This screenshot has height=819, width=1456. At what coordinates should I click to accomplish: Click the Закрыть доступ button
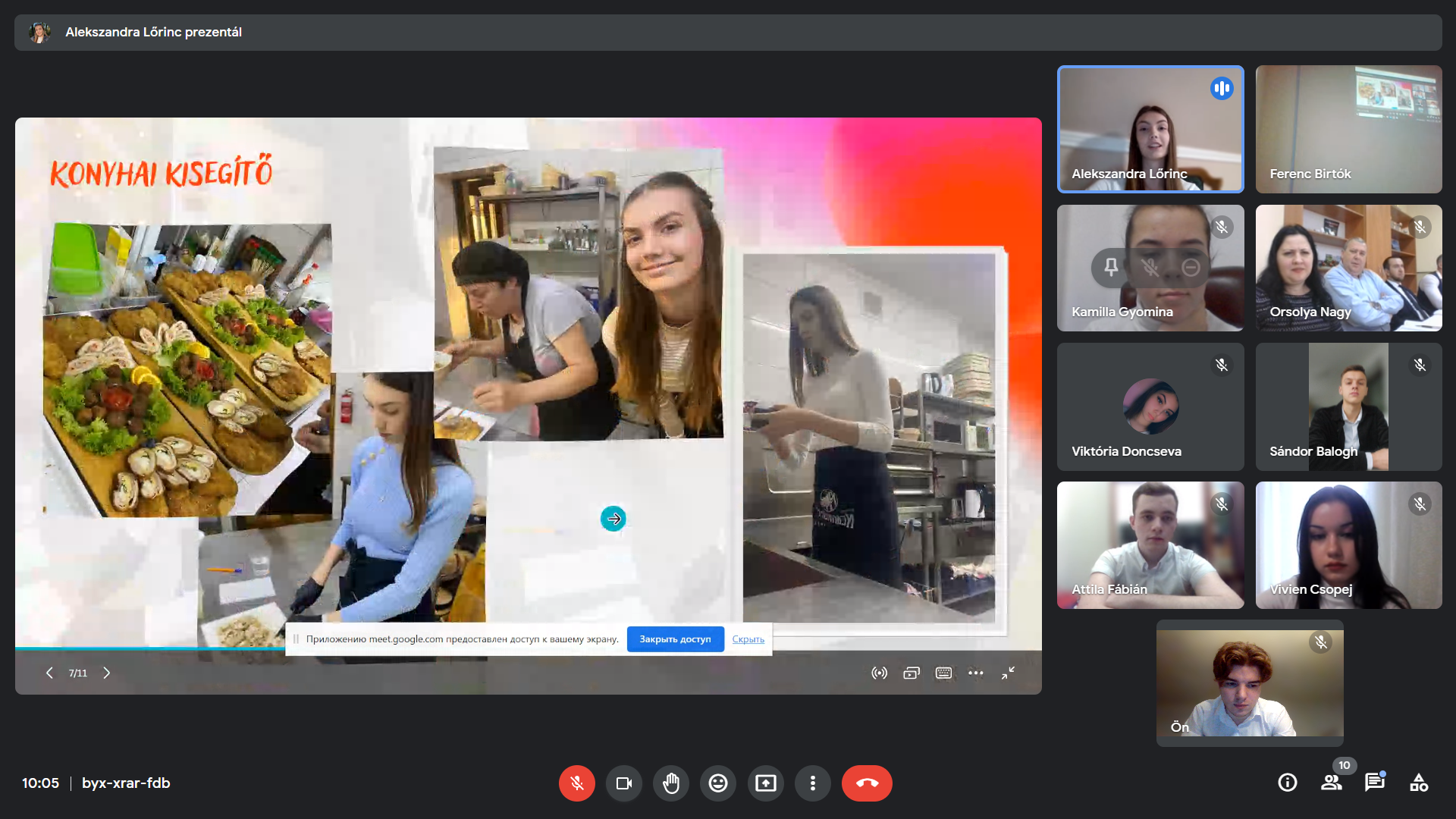point(675,639)
